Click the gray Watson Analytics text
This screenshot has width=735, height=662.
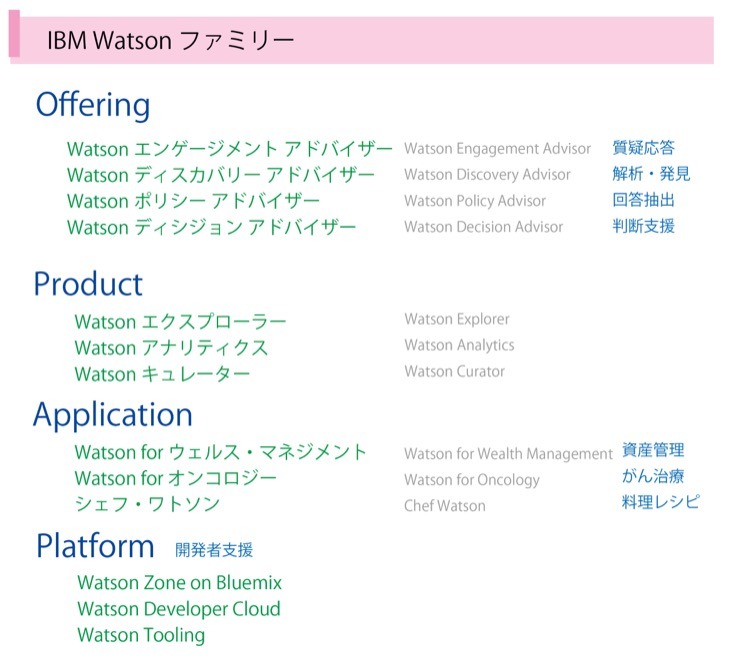pyautogui.click(x=459, y=345)
